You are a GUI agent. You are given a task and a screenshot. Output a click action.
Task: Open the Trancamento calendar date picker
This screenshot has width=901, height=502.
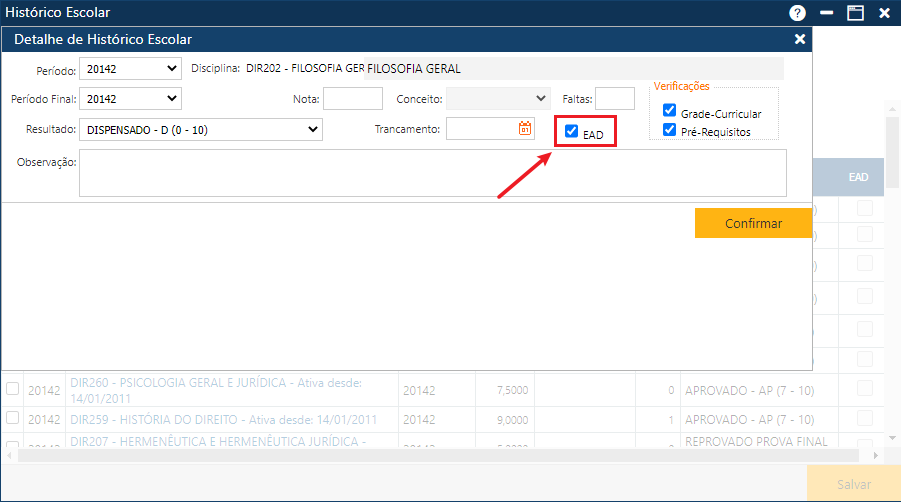tap(525, 128)
